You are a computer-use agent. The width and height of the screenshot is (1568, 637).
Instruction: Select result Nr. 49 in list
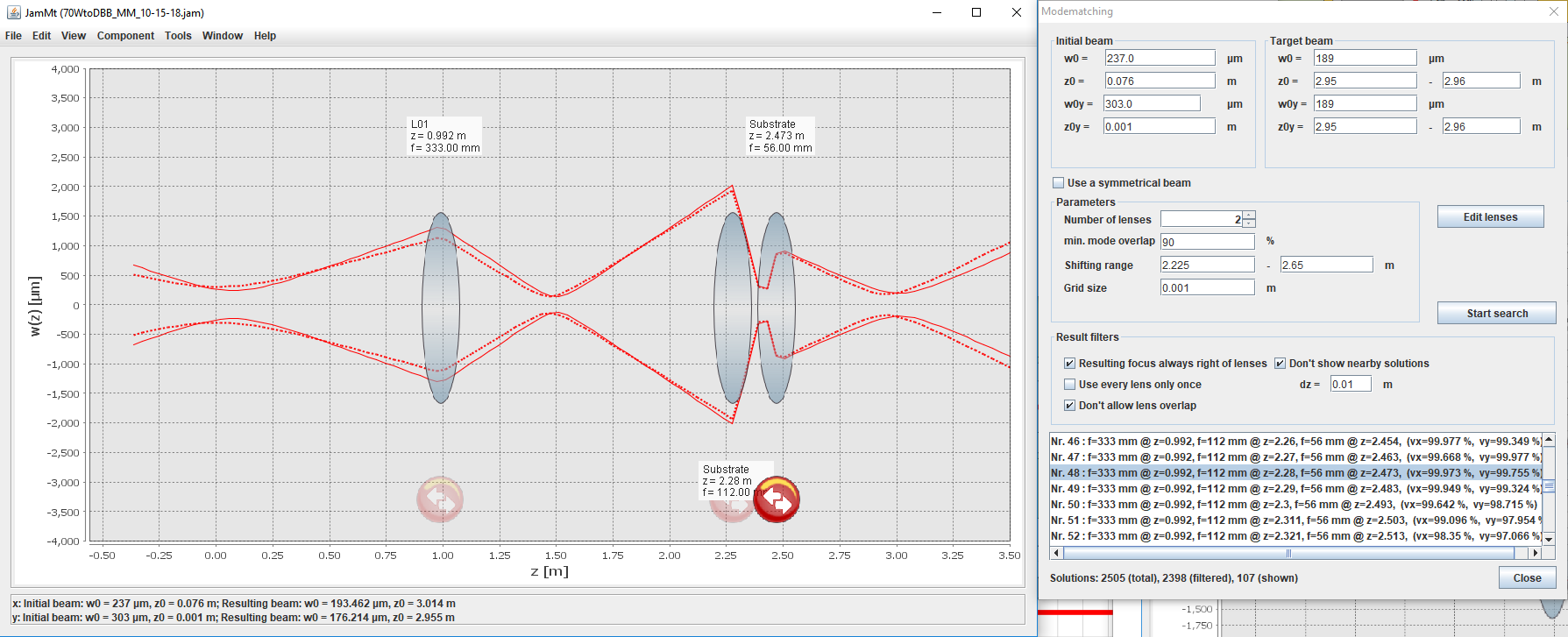click(x=1295, y=488)
